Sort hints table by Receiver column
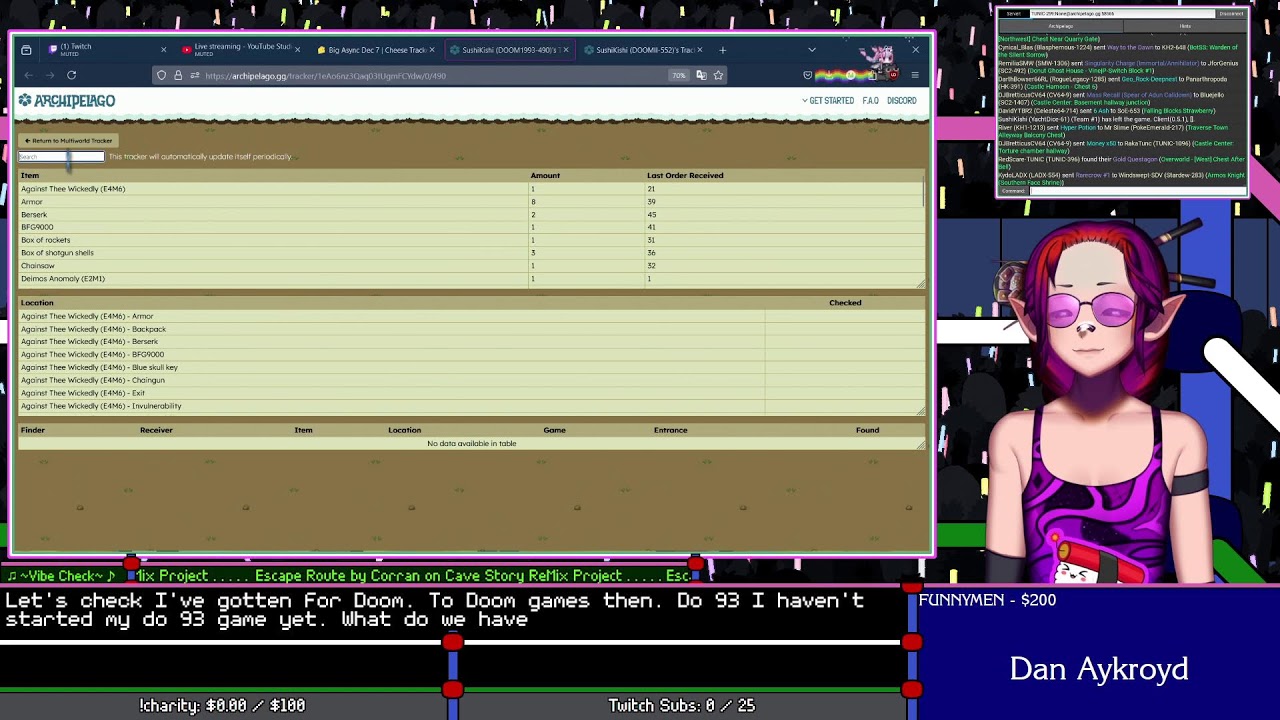The height and width of the screenshot is (720, 1280). 156,430
